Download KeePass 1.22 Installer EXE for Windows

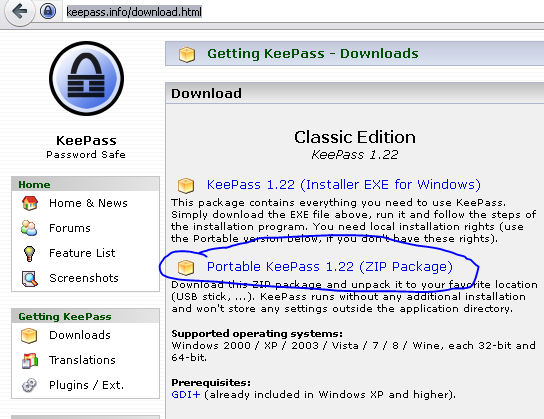tap(343, 185)
